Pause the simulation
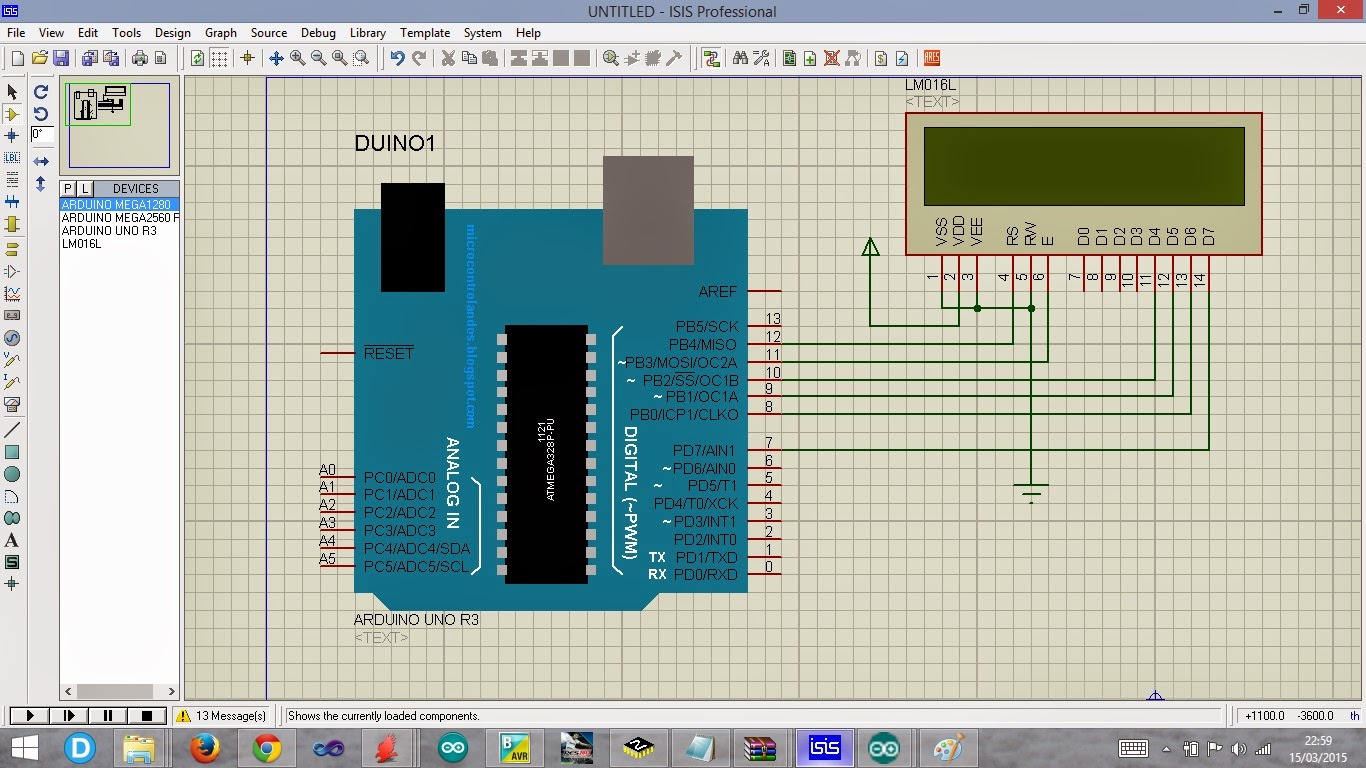This screenshot has height=768, width=1366. pyautogui.click(x=107, y=714)
